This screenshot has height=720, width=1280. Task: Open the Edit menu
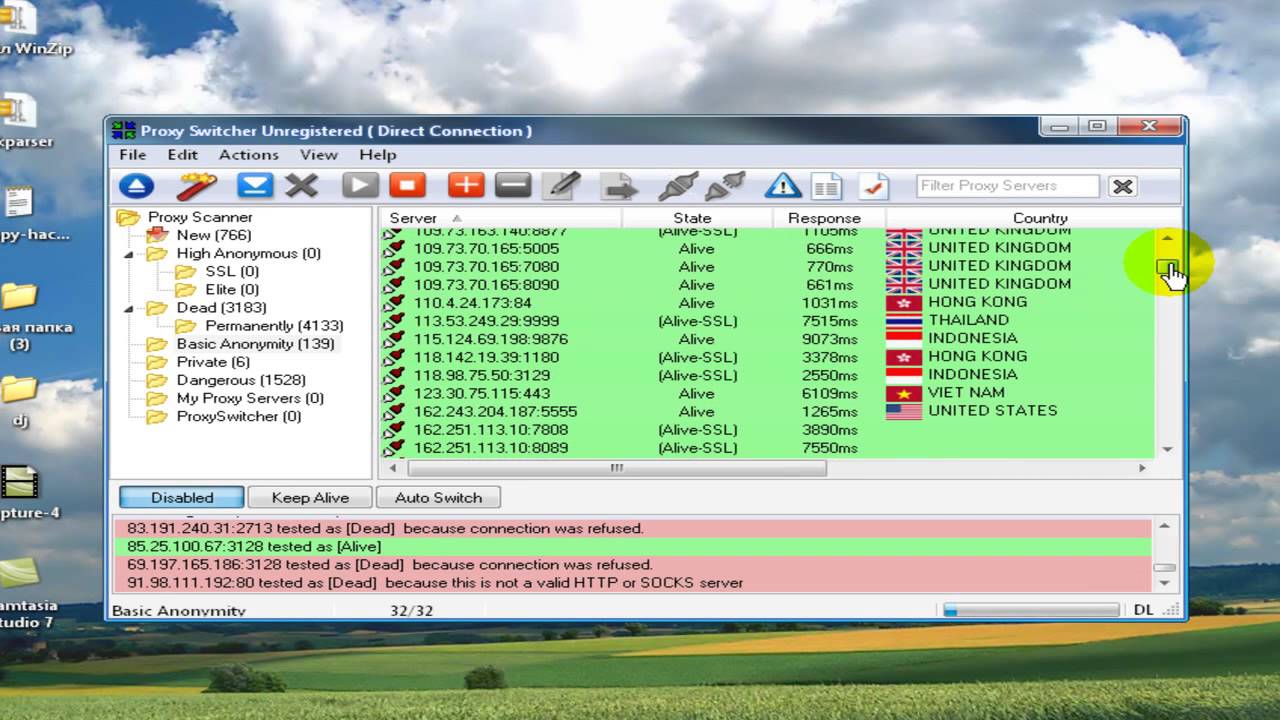[183, 155]
